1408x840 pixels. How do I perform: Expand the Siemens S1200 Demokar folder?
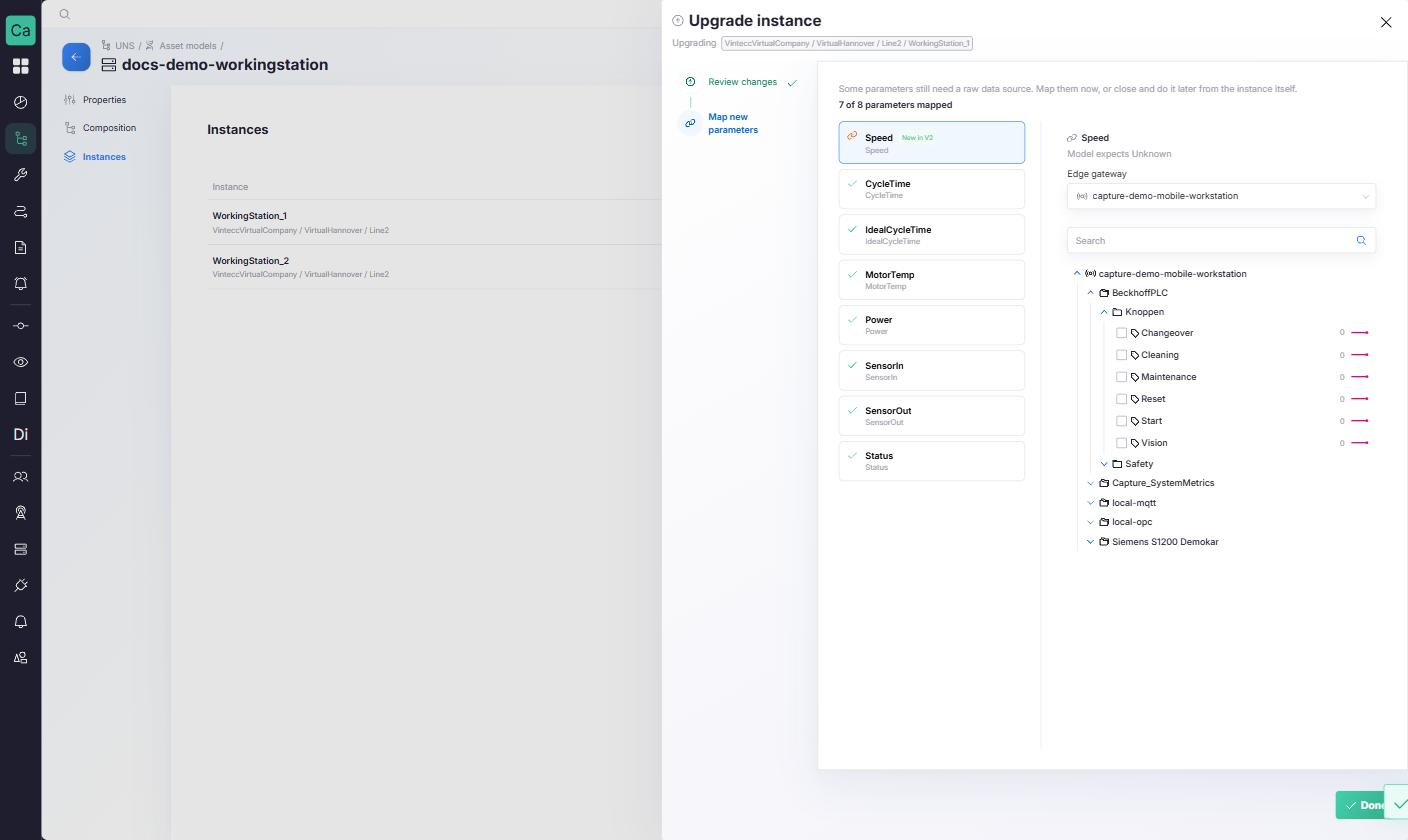[x=1091, y=542]
